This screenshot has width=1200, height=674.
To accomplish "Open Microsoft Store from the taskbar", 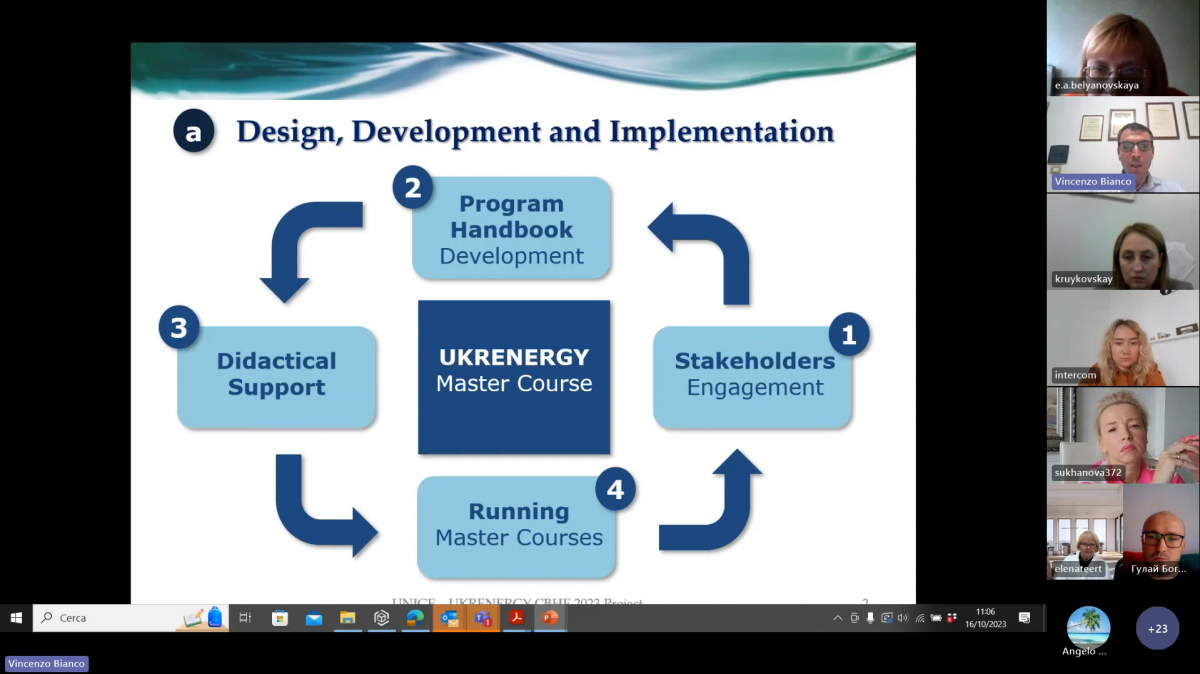I will [x=280, y=618].
